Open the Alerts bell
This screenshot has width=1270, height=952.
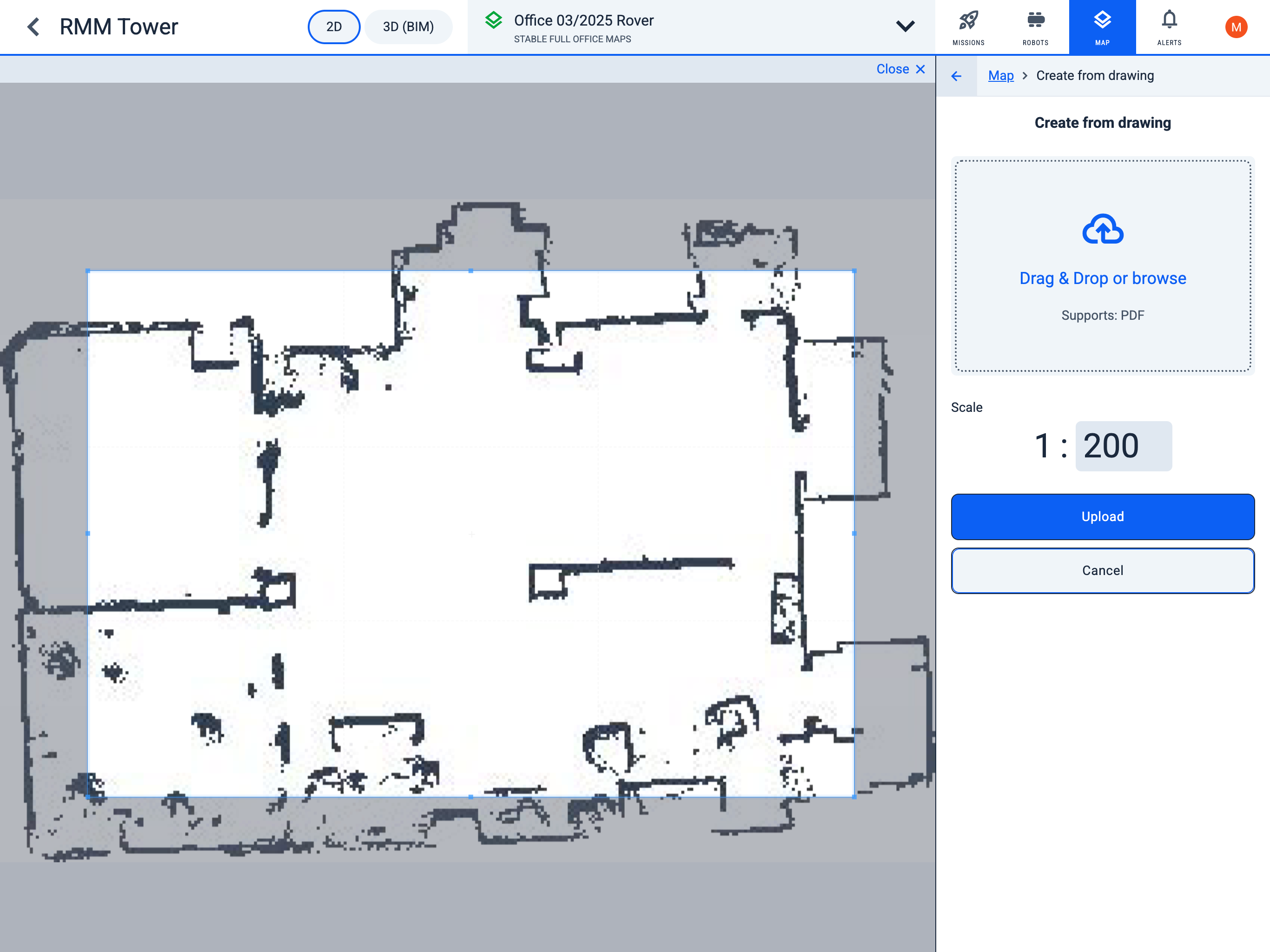(x=1169, y=27)
